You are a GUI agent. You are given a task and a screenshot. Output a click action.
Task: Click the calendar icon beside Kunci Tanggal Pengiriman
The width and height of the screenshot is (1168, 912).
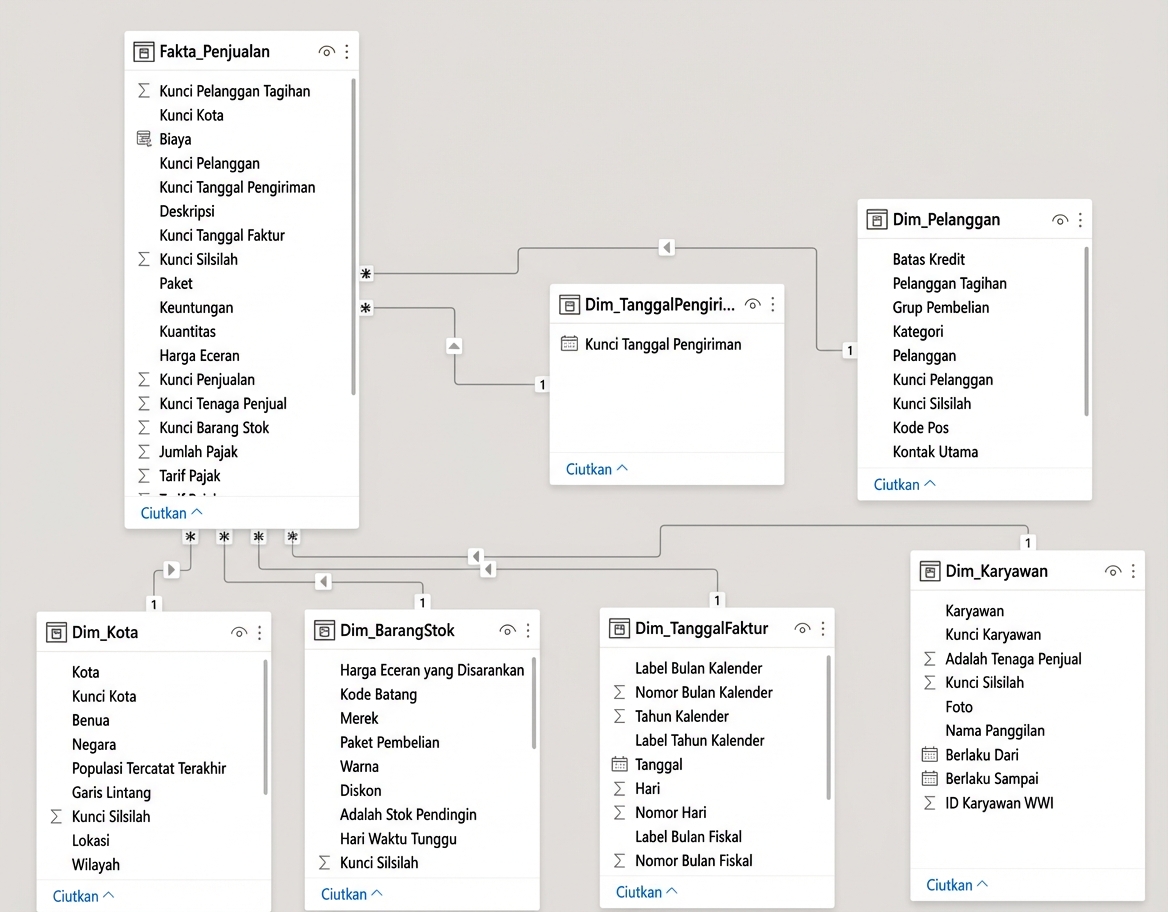tap(569, 344)
